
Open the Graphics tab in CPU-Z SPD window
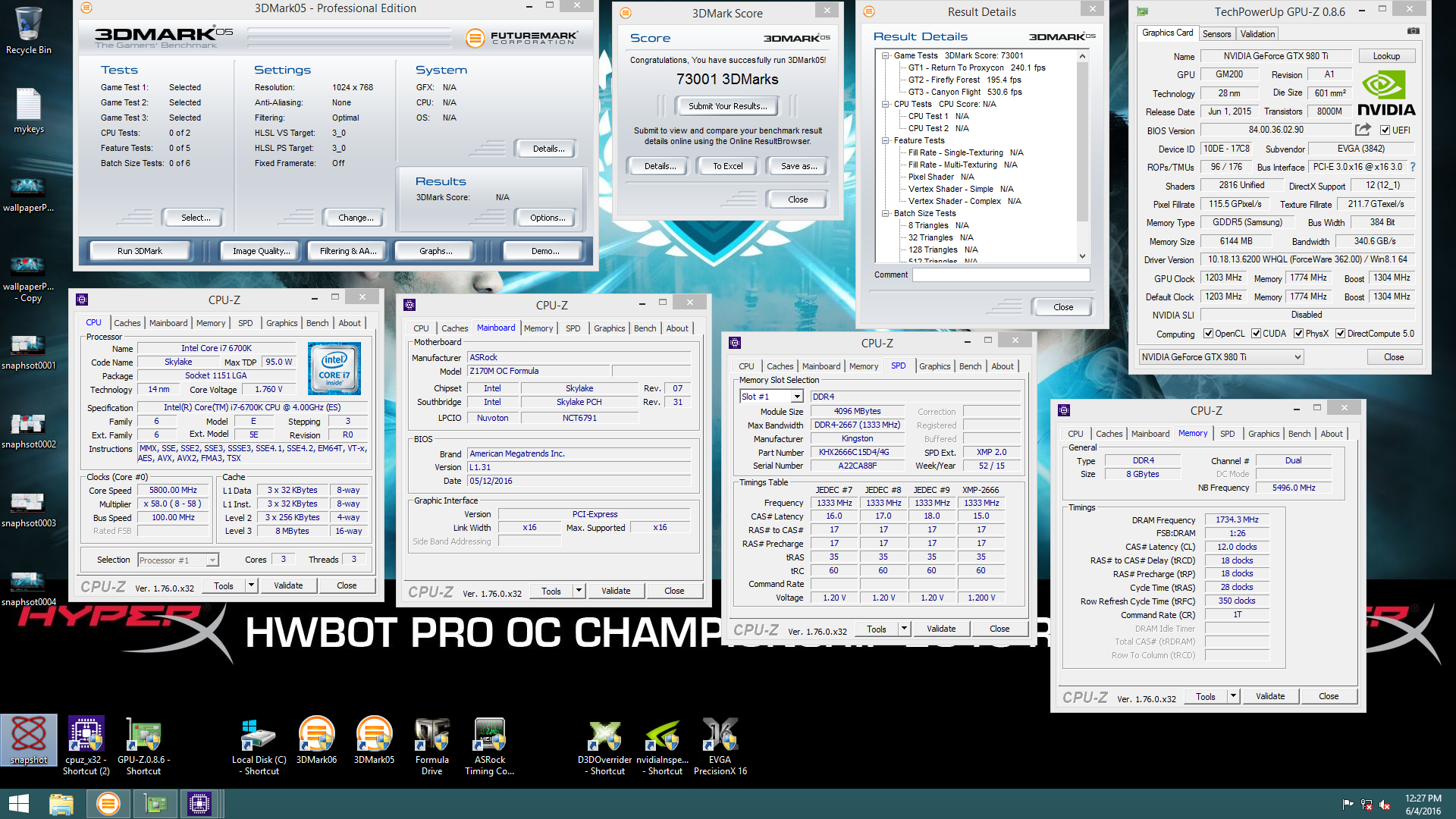pyautogui.click(x=934, y=366)
